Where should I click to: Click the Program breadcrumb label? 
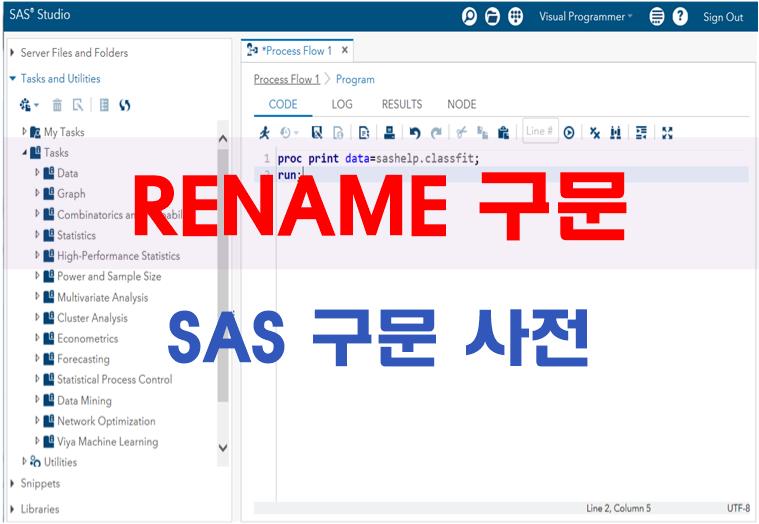[x=355, y=79]
